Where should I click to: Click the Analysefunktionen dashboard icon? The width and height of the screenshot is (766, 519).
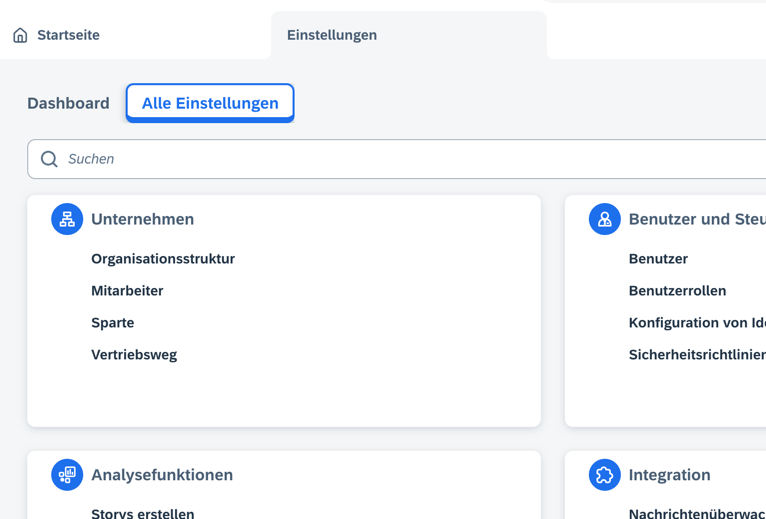67,475
